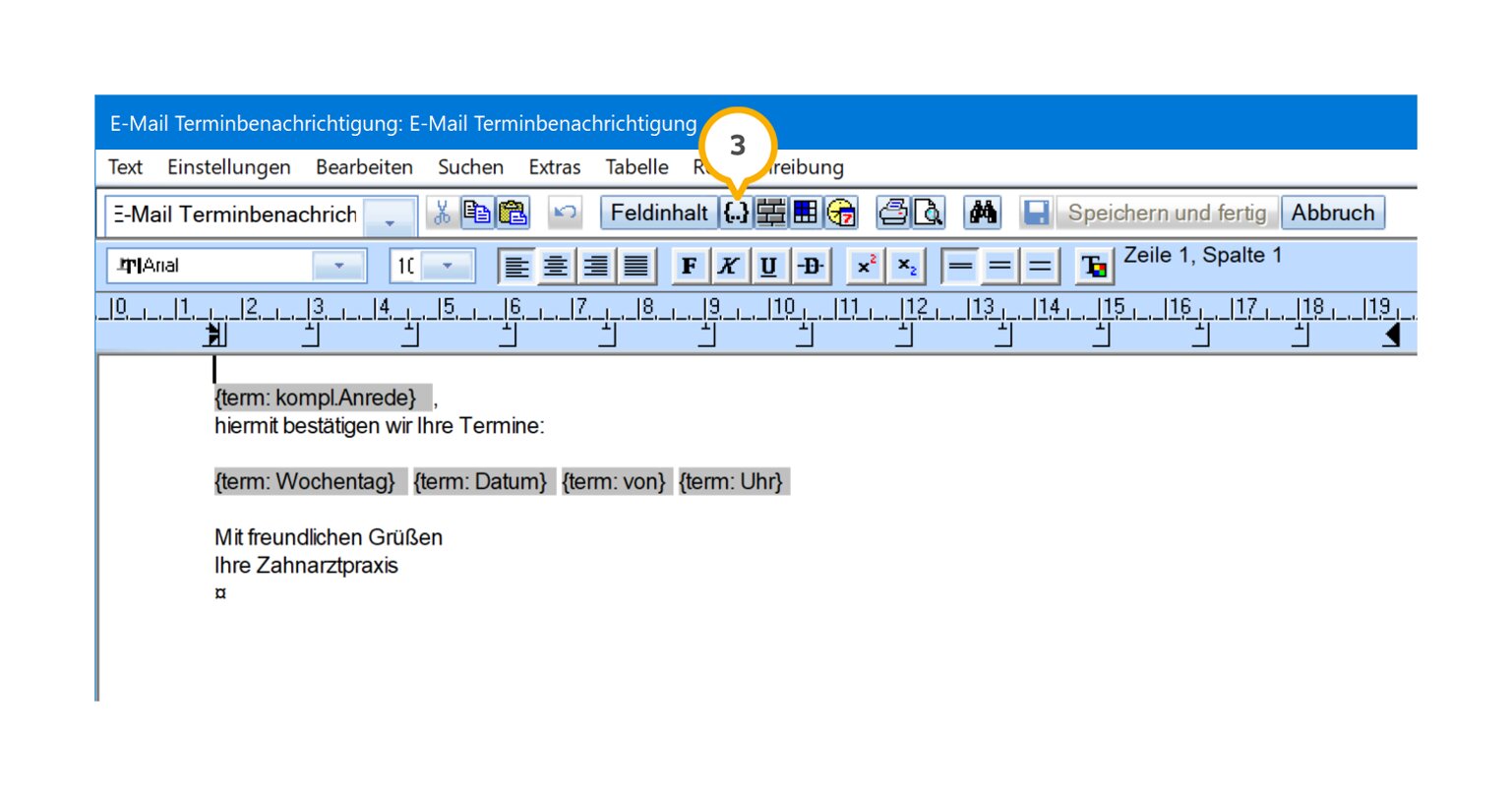Toggle underline formatting with U button

tap(769, 266)
